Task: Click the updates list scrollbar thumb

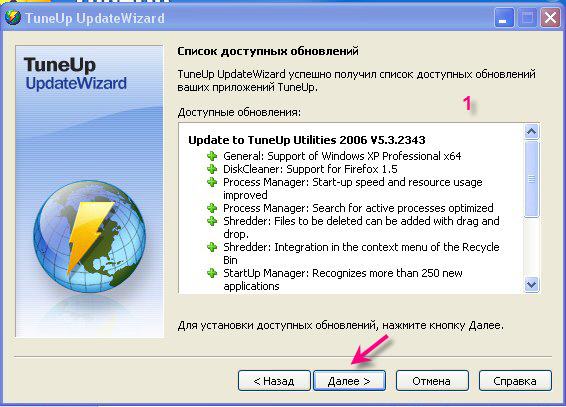Action: coord(531,179)
